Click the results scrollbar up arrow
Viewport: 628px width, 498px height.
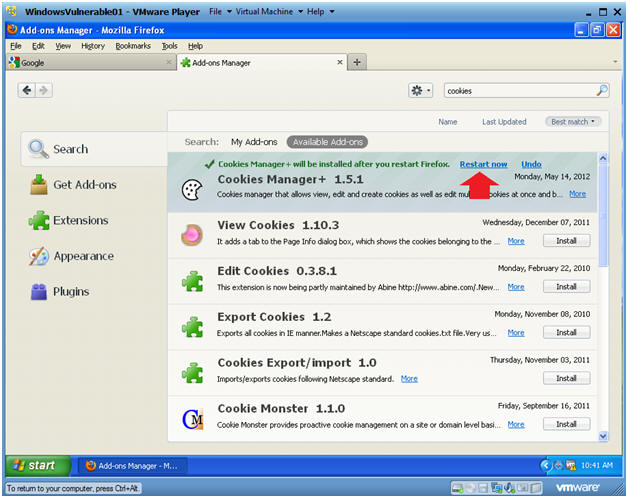[603, 158]
